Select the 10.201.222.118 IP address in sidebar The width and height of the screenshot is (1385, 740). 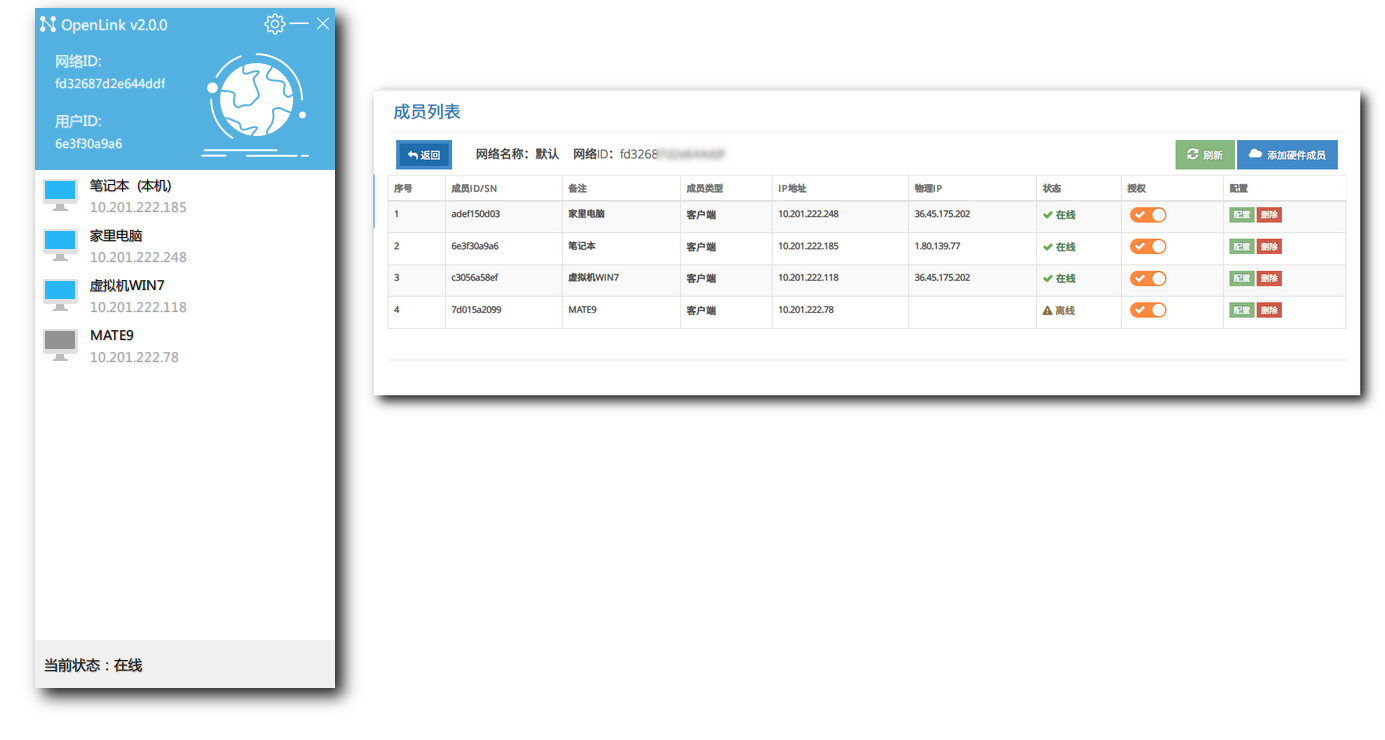[138, 307]
